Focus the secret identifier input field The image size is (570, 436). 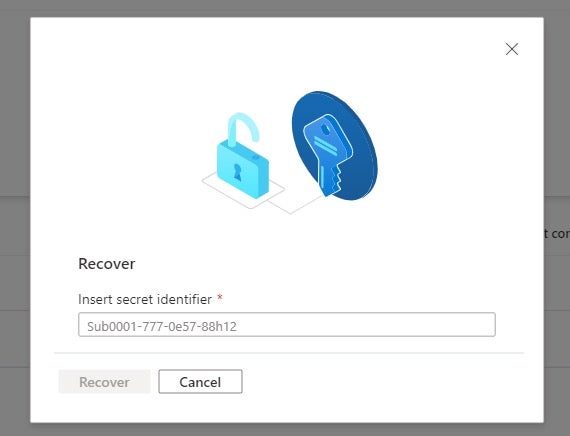(286, 324)
